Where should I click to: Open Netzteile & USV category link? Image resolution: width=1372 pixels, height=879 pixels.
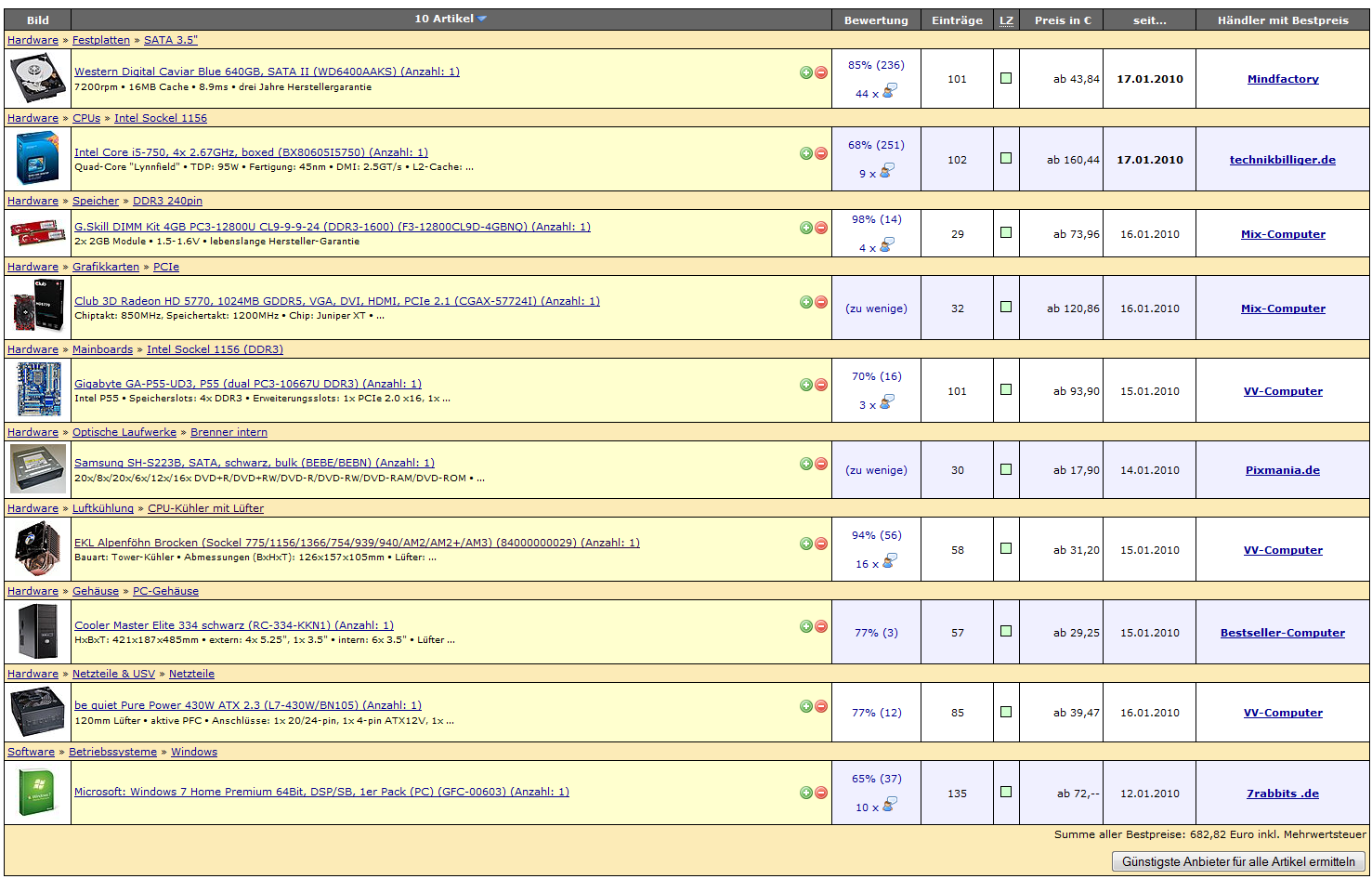(113, 674)
